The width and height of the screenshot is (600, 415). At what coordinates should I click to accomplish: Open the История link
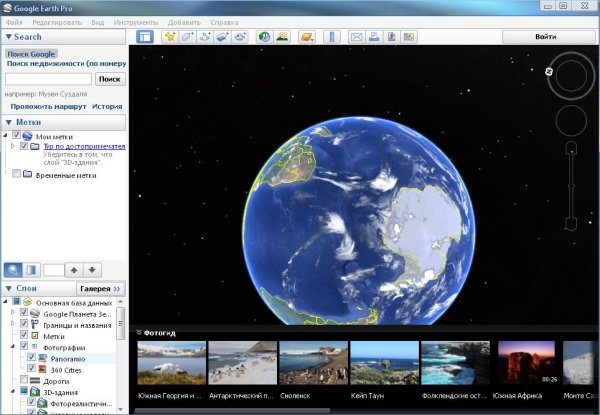pyautogui.click(x=107, y=106)
